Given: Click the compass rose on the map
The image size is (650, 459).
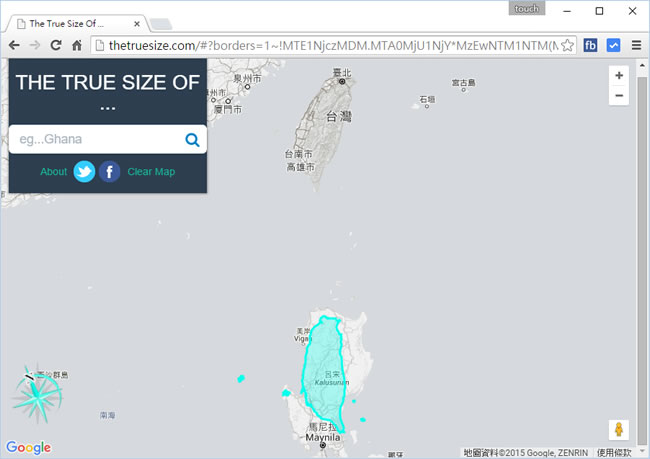Looking at the screenshot, I should point(38,391).
